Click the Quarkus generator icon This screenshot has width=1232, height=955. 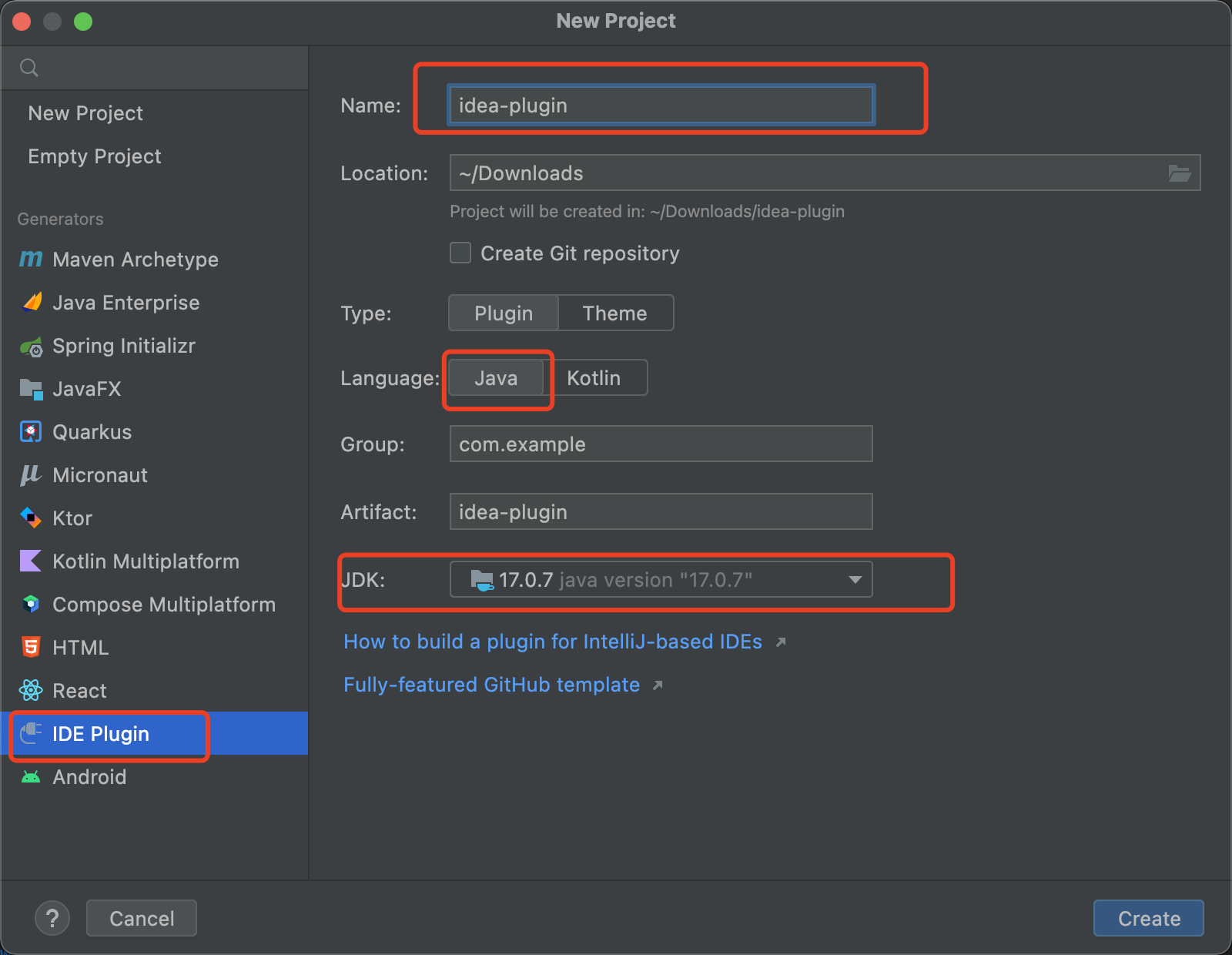31,432
